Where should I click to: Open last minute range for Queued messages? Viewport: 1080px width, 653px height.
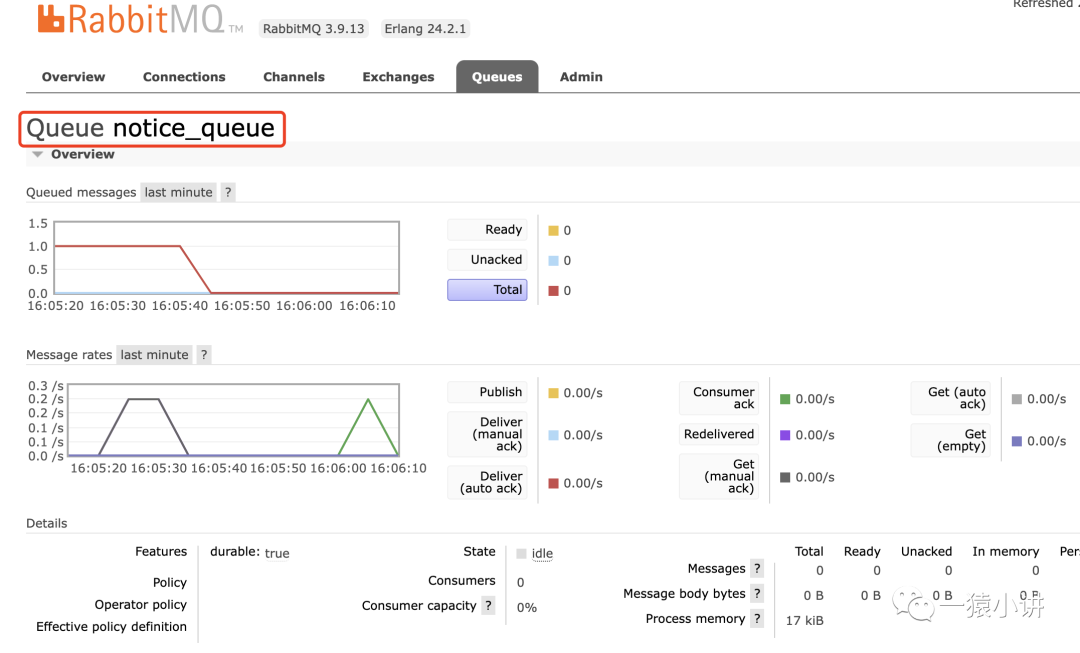tap(178, 192)
